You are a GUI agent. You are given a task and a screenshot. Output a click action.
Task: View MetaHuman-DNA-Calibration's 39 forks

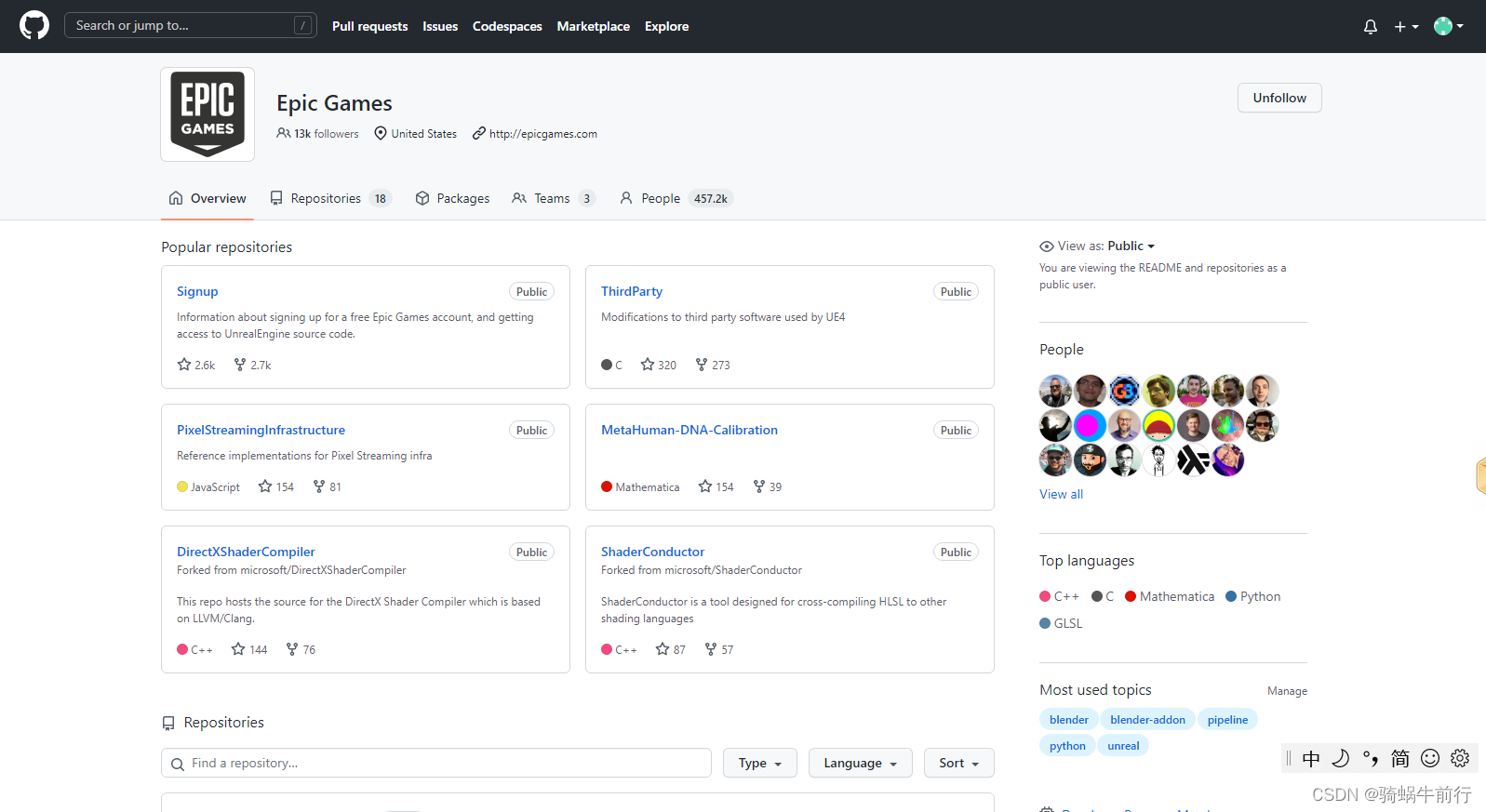768,486
